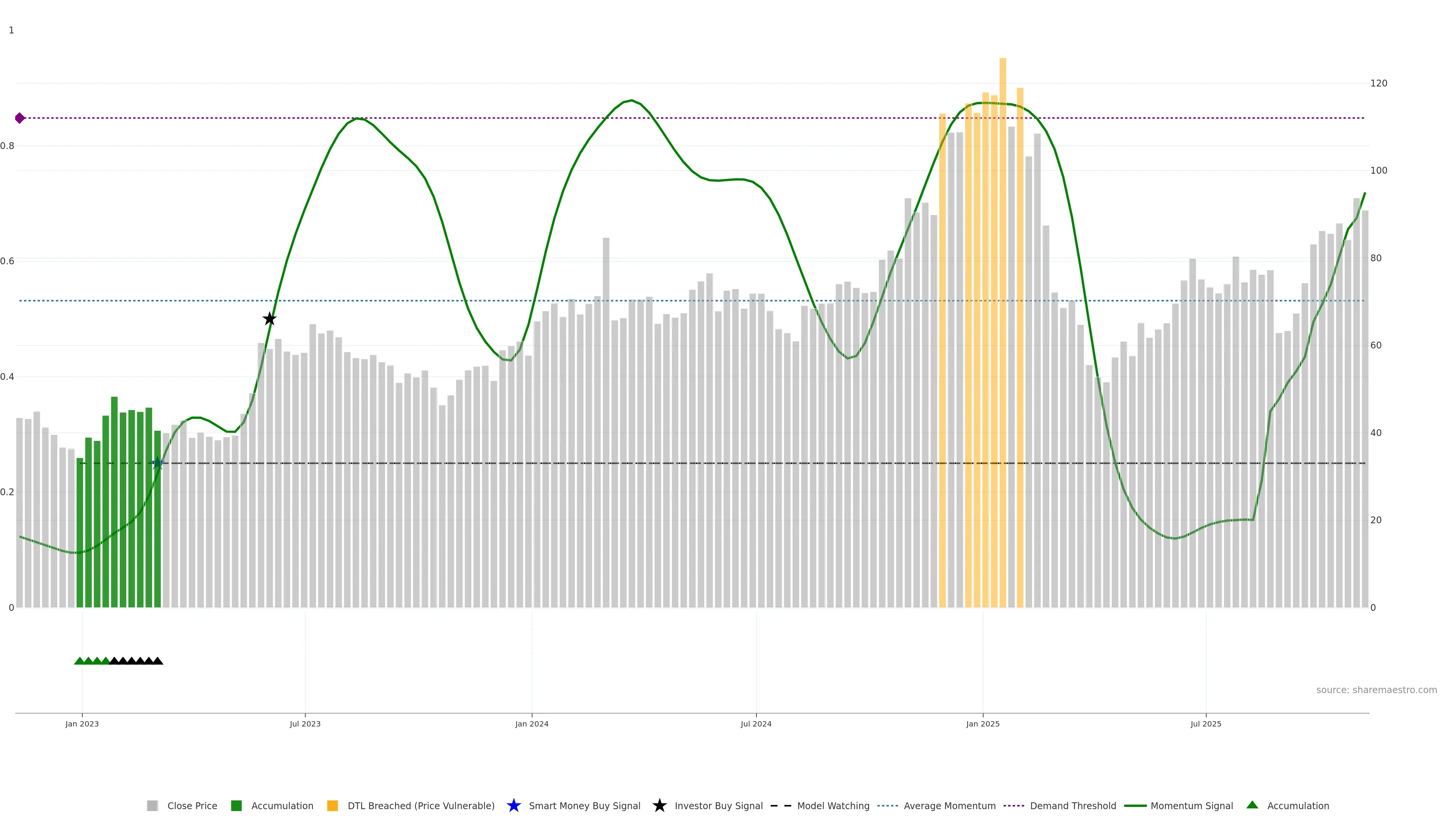Hide Average Momentum series via legend
Image resolution: width=1456 pixels, height=819 pixels.
point(949,806)
